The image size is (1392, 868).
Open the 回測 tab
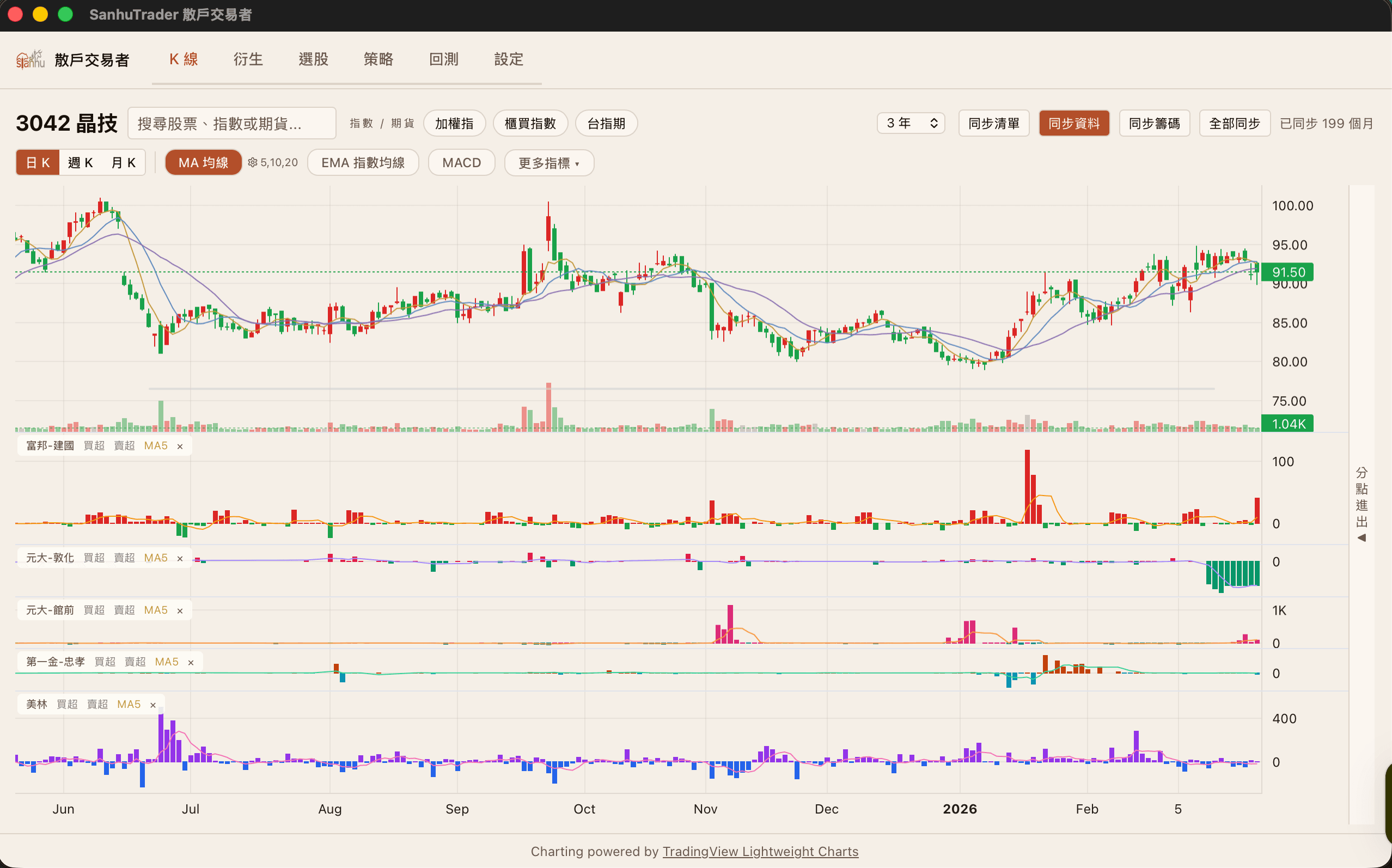[x=443, y=59]
